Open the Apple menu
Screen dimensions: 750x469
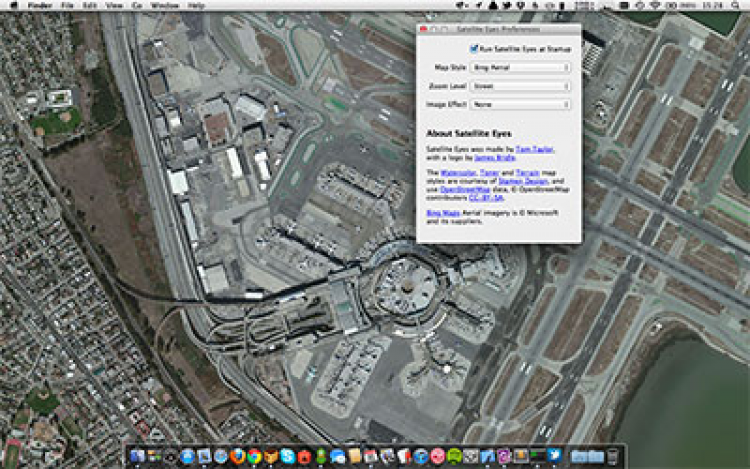pyautogui.click(x=14, y=6)
